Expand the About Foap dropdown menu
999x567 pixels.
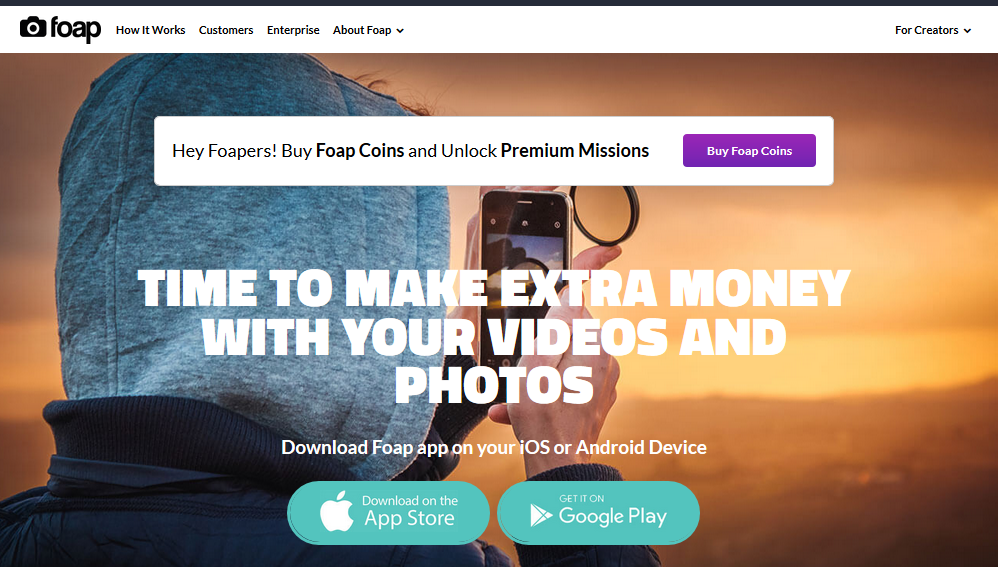(x=368, y=30)
